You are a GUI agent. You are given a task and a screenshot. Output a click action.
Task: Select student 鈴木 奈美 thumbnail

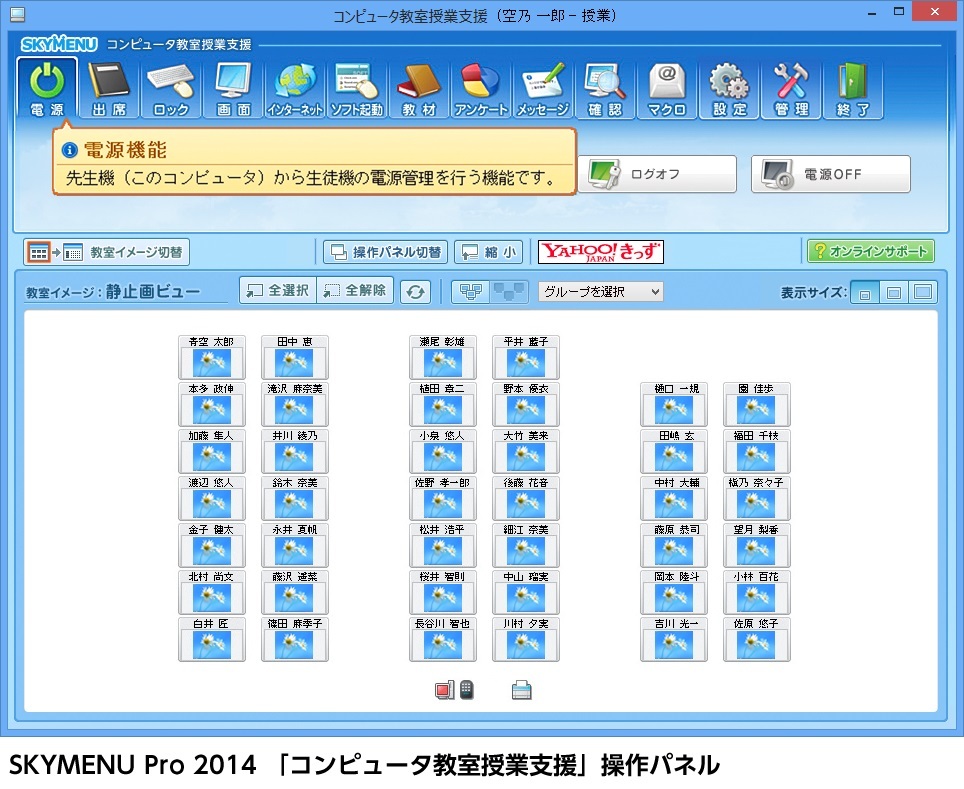pos(294,498)
